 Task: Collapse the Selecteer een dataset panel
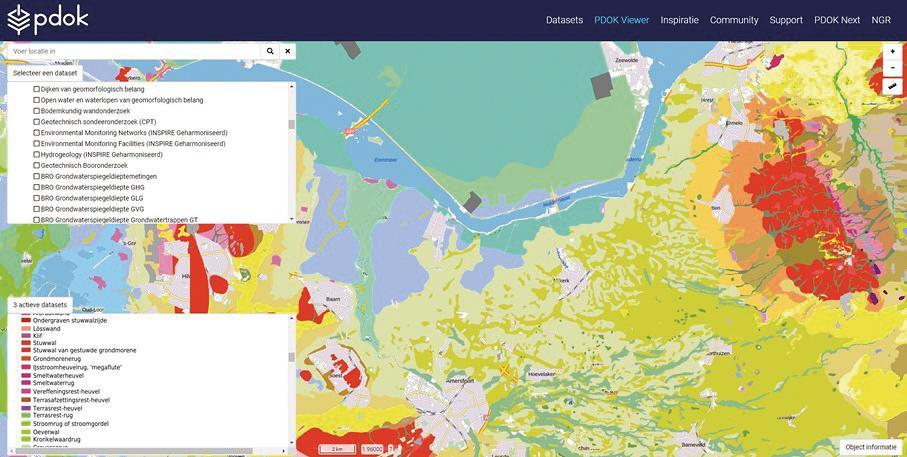pos(44,73)
